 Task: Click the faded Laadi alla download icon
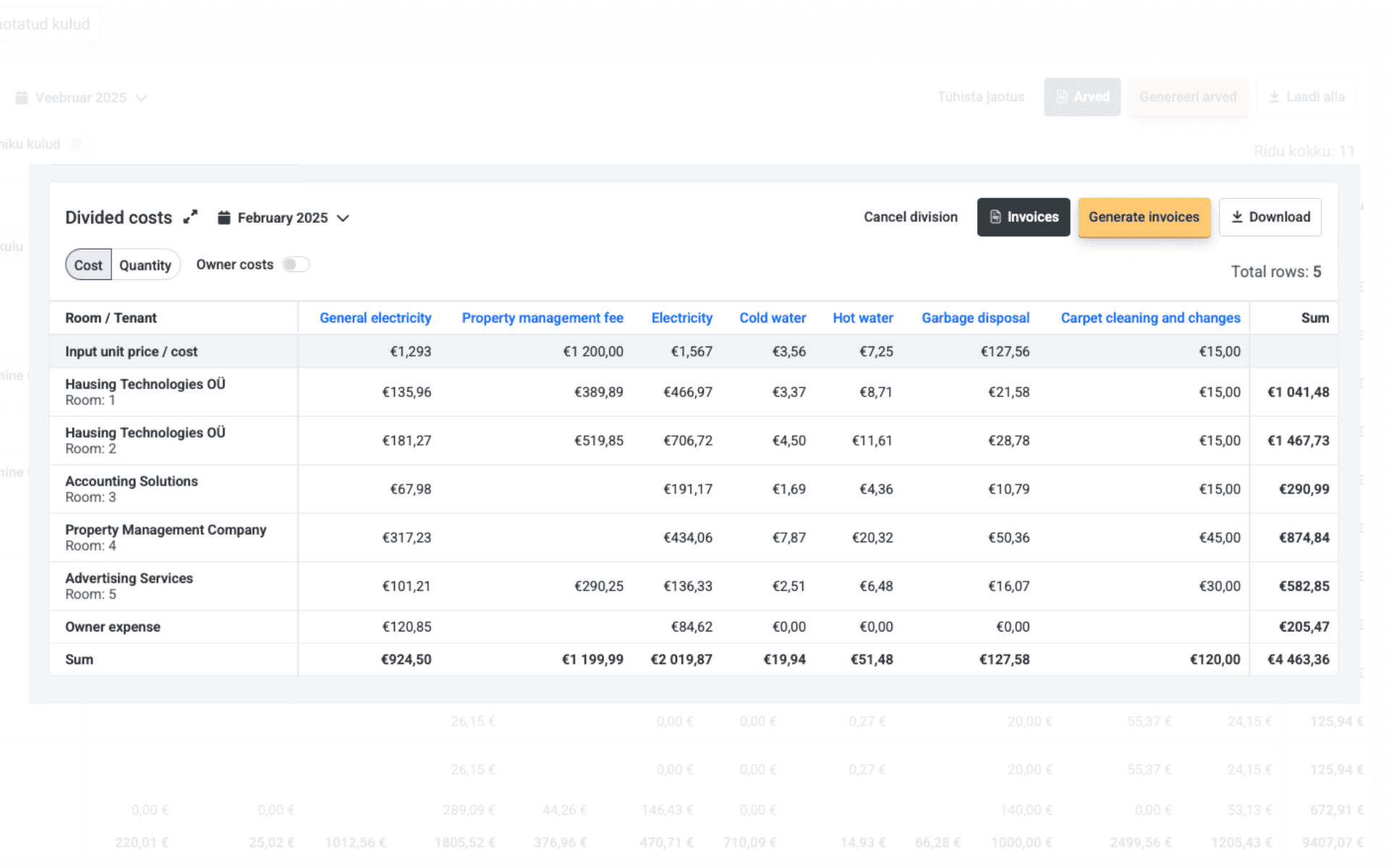1275,97
